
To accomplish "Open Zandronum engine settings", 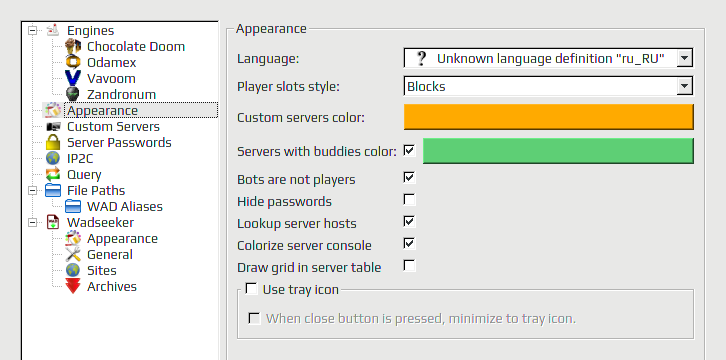I will 121,94.
